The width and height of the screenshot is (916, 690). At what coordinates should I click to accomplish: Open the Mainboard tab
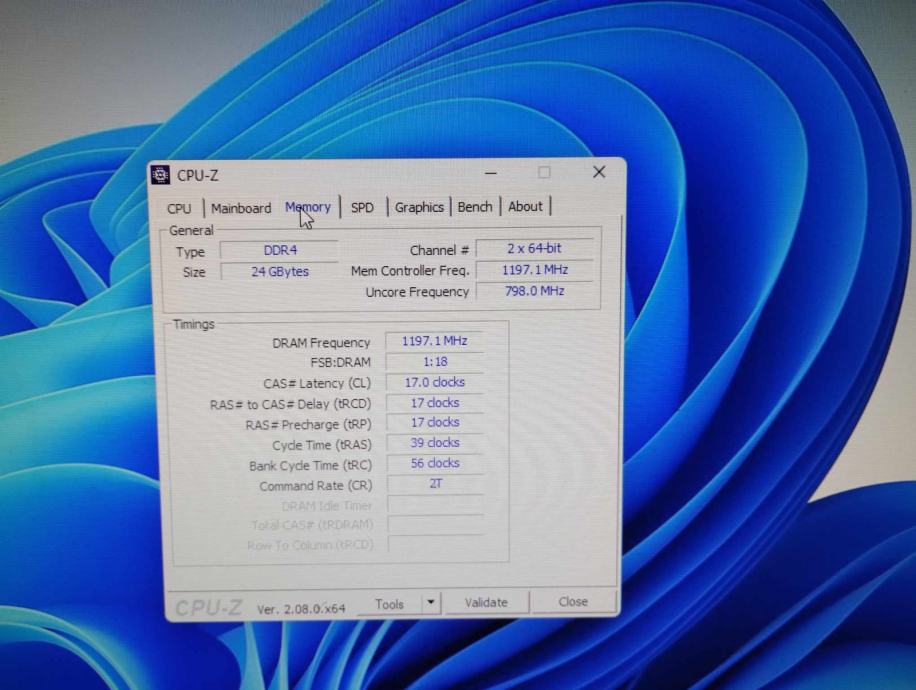pyautogui.click(x=241, y=208)
